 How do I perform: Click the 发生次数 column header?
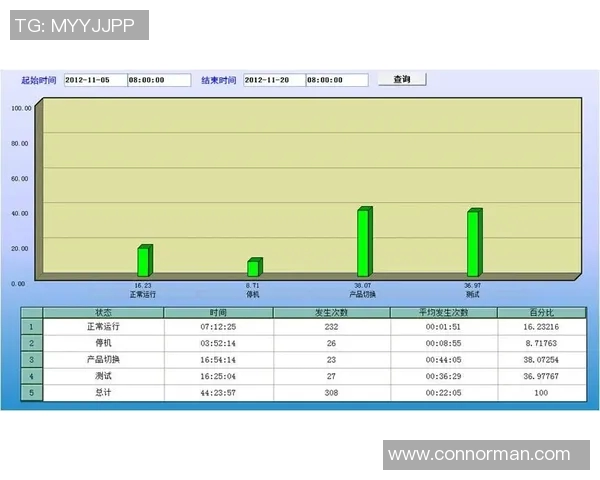click(331, 313)
